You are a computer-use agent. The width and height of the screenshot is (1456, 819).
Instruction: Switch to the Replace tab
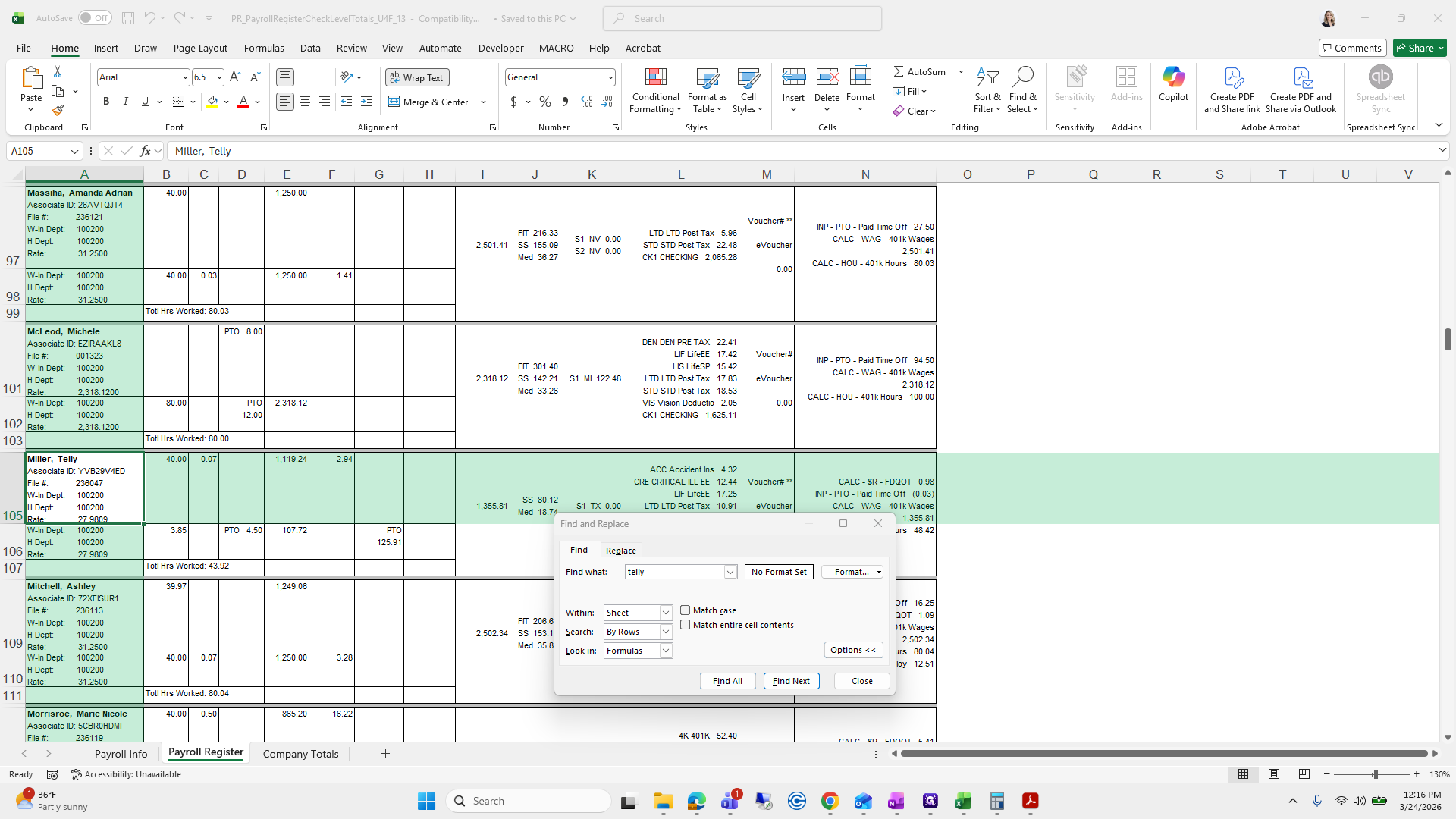click(x=620, y=551)
